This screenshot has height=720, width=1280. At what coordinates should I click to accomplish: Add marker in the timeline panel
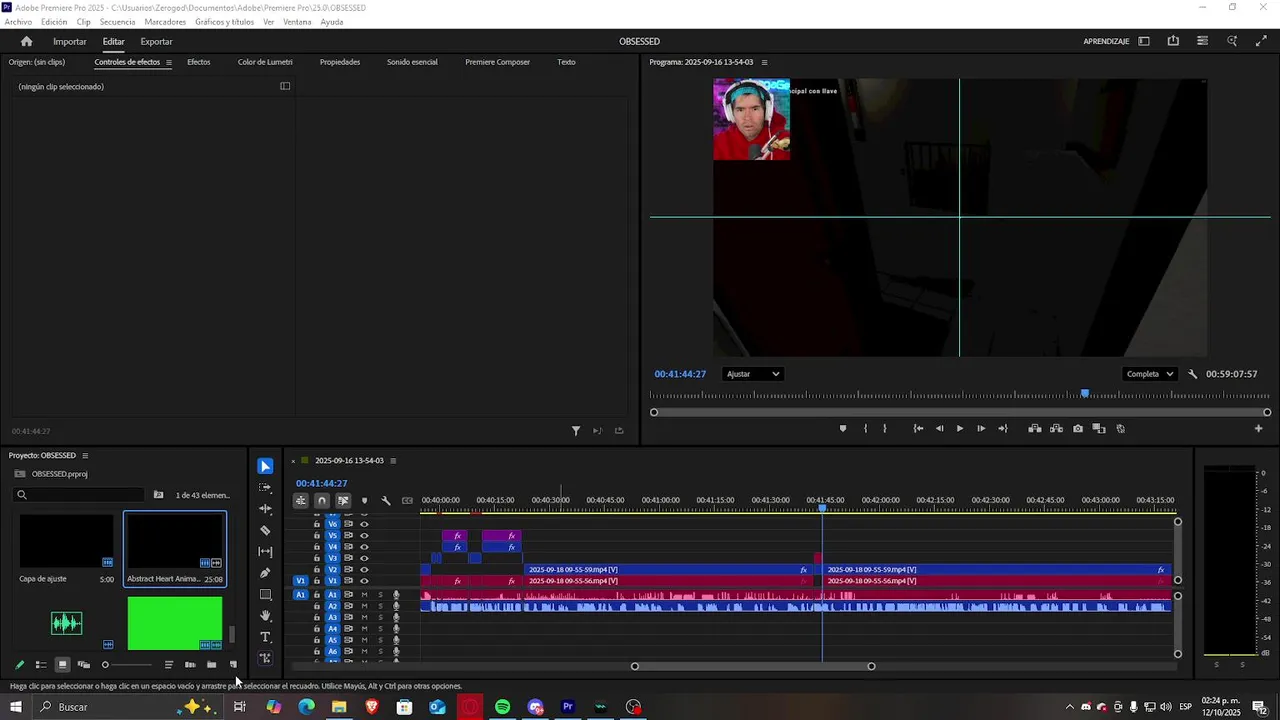(x=364, y=500)
